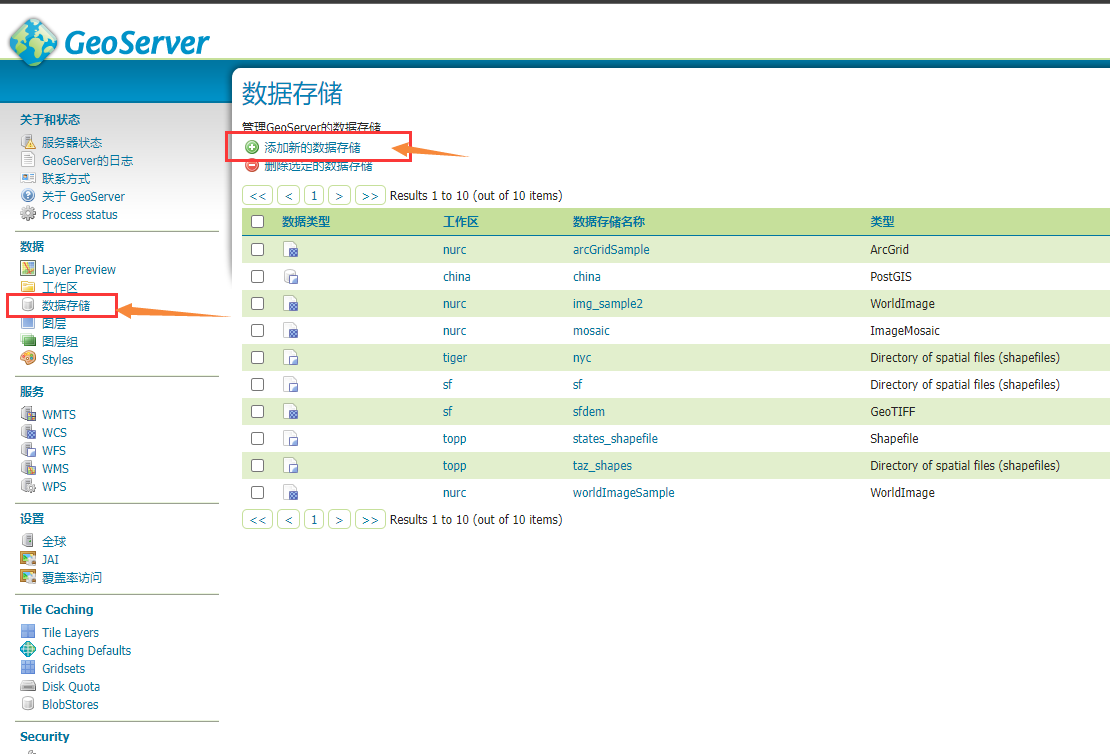Open the states_shapefile data store link
Image resolution: width=1110 pixels, height=754 pixels.
[615, 438]
